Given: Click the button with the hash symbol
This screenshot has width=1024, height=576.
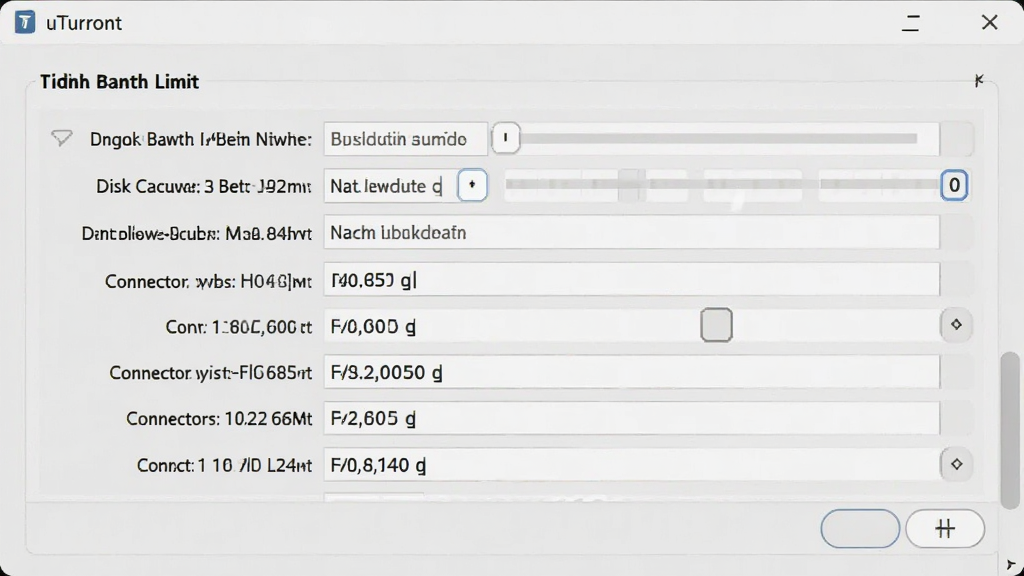Looking at the screenshot, I should (945, 528).
